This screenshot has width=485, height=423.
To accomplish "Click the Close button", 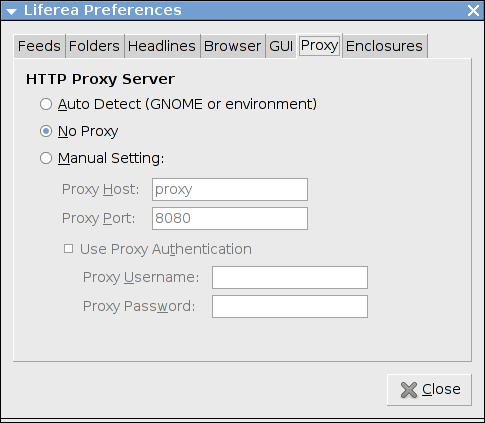I will (429, 390).
